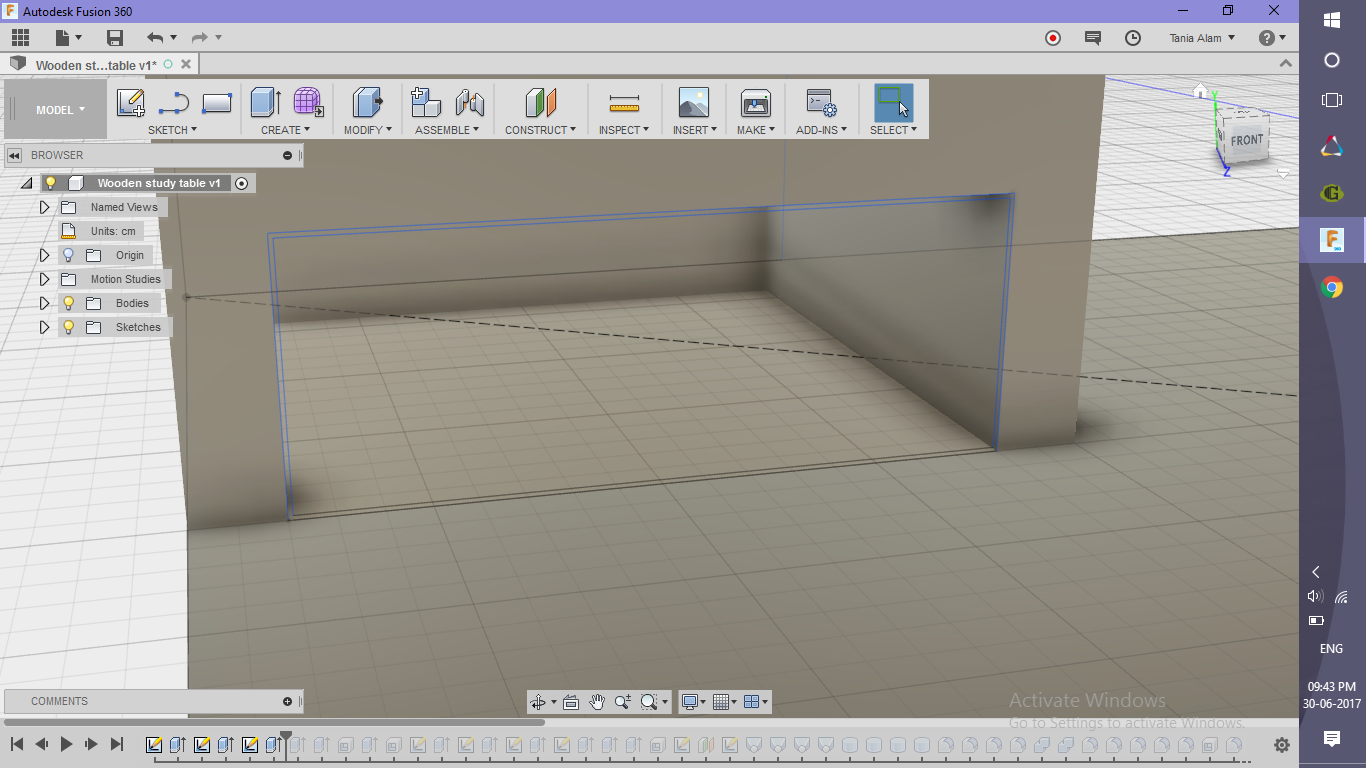Expand the Sketches folder

point(44,327)
